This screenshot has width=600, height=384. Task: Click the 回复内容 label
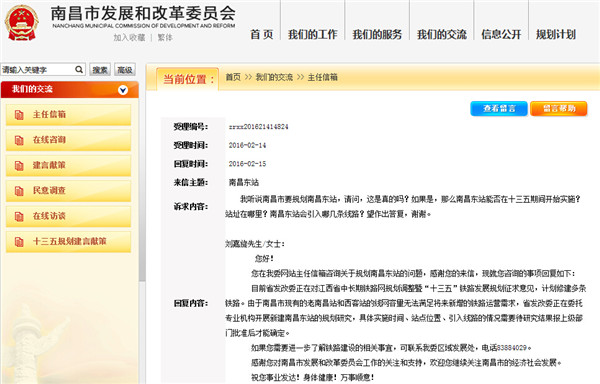click(191, 303)
